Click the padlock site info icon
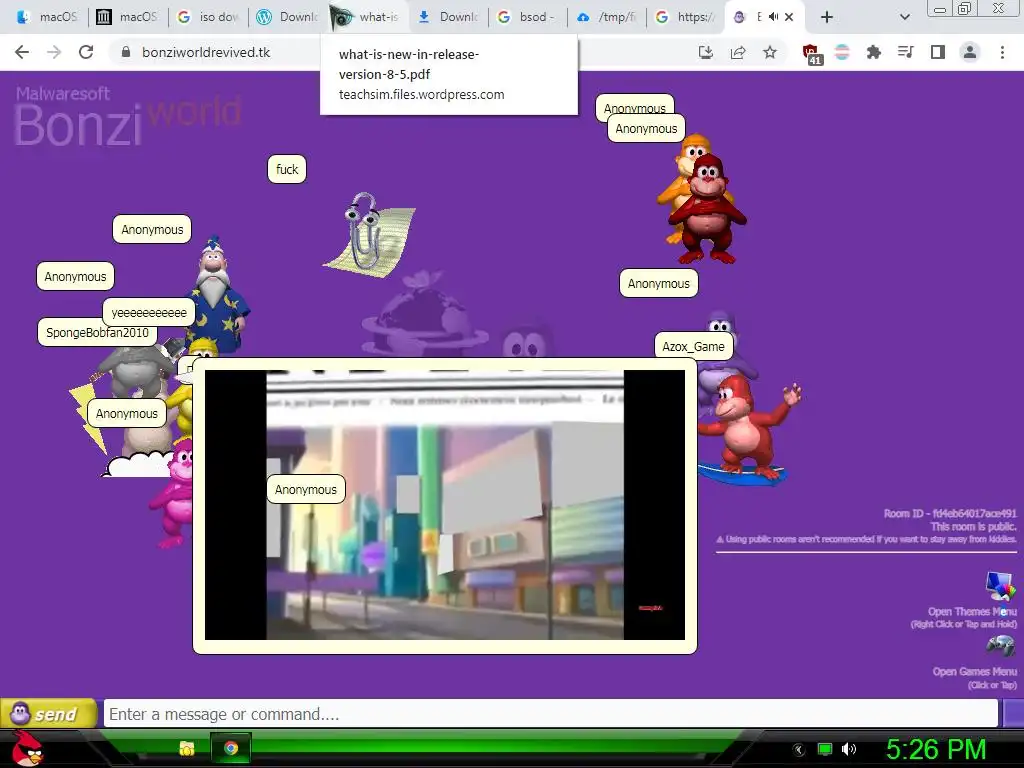The width and height of the screenshot is (1024, 768). pyautogui.click(x=125, y=52)
